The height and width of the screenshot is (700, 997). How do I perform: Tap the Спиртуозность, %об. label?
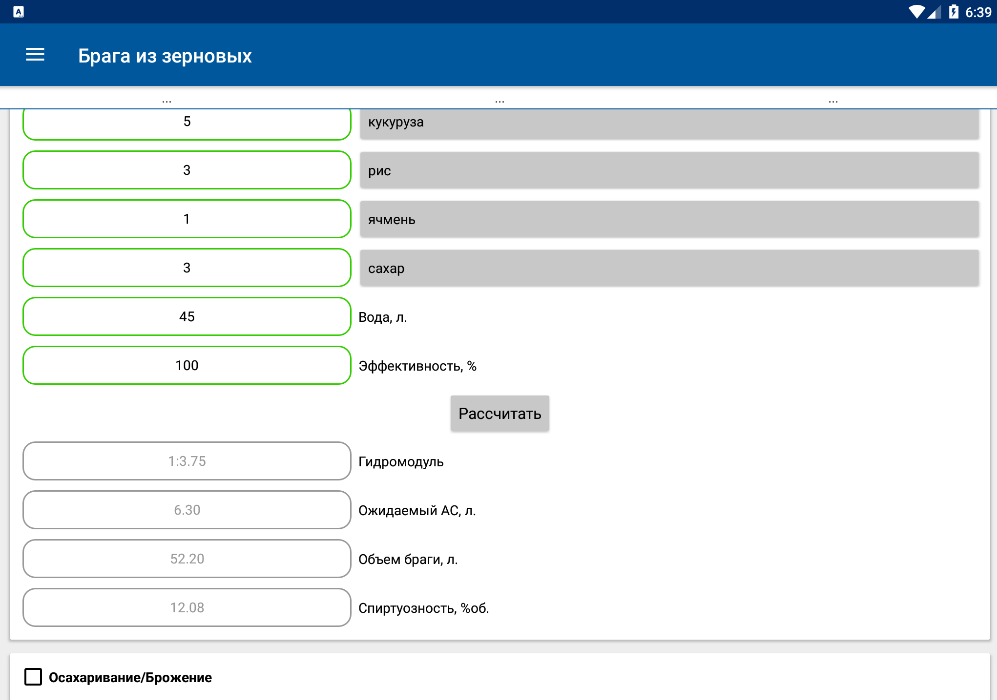(x=423, y=608)
